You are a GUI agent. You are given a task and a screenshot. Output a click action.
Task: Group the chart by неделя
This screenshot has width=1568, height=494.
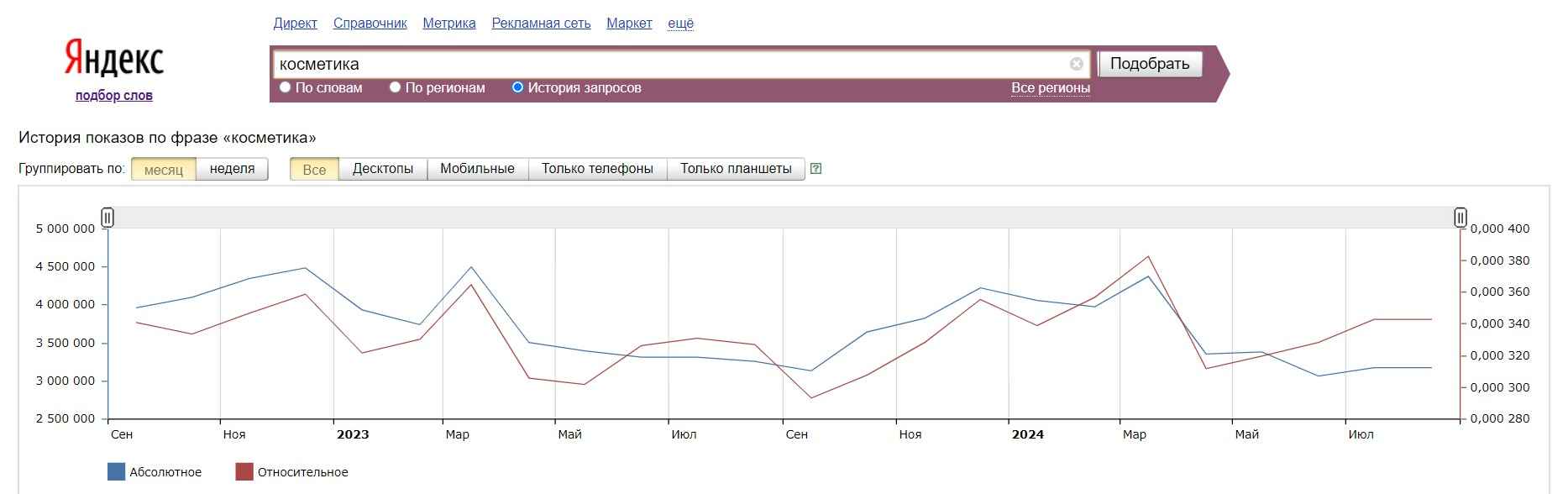[232, 169]
